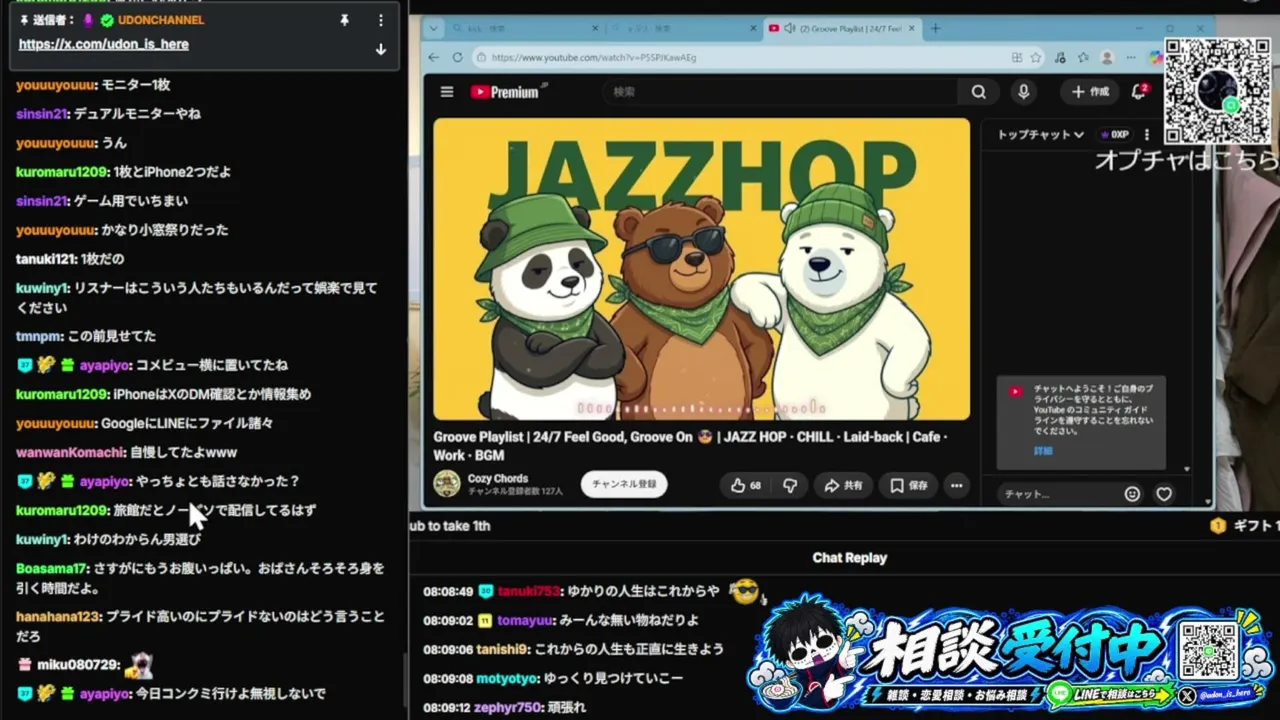
Task: Click the 共有 share button
Action: (843, 485)
